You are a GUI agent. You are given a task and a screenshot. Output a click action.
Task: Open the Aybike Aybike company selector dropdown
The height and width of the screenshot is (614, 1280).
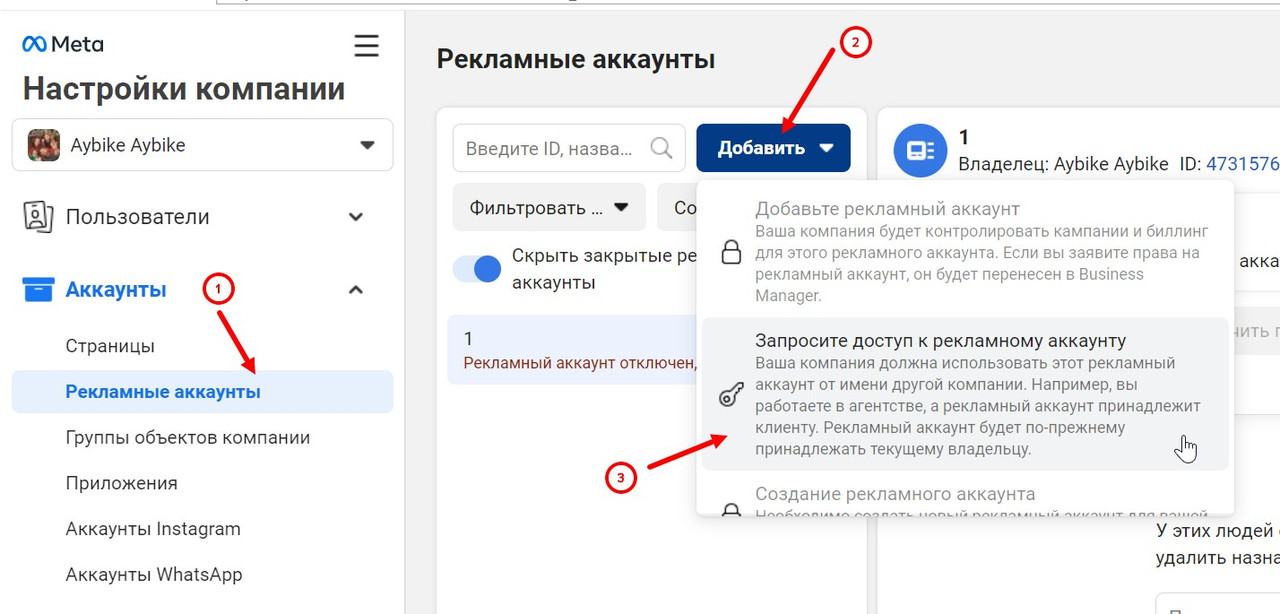pos(203,145)
